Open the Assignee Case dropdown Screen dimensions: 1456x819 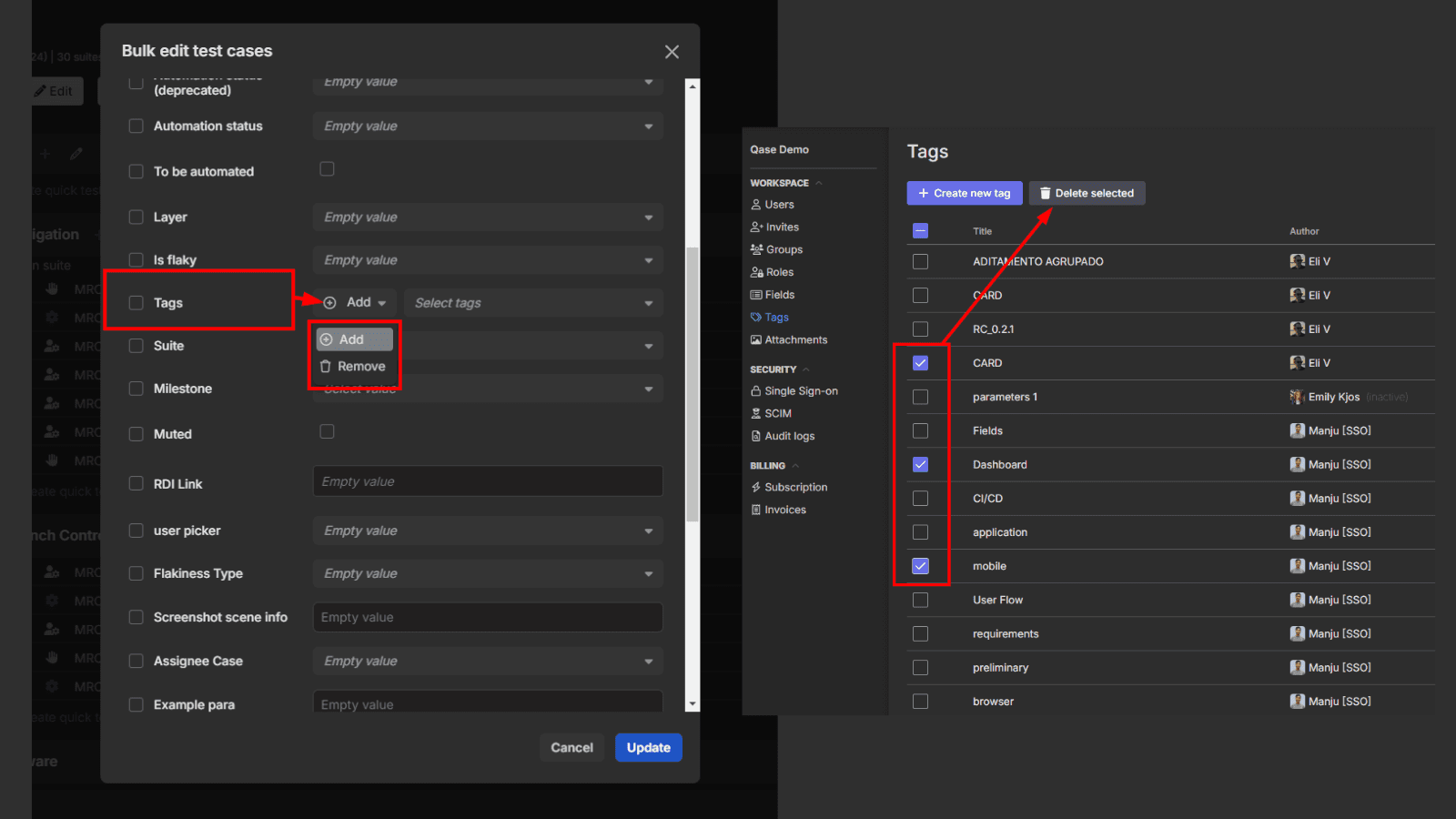pyautogui.click(x=488, y=662)
